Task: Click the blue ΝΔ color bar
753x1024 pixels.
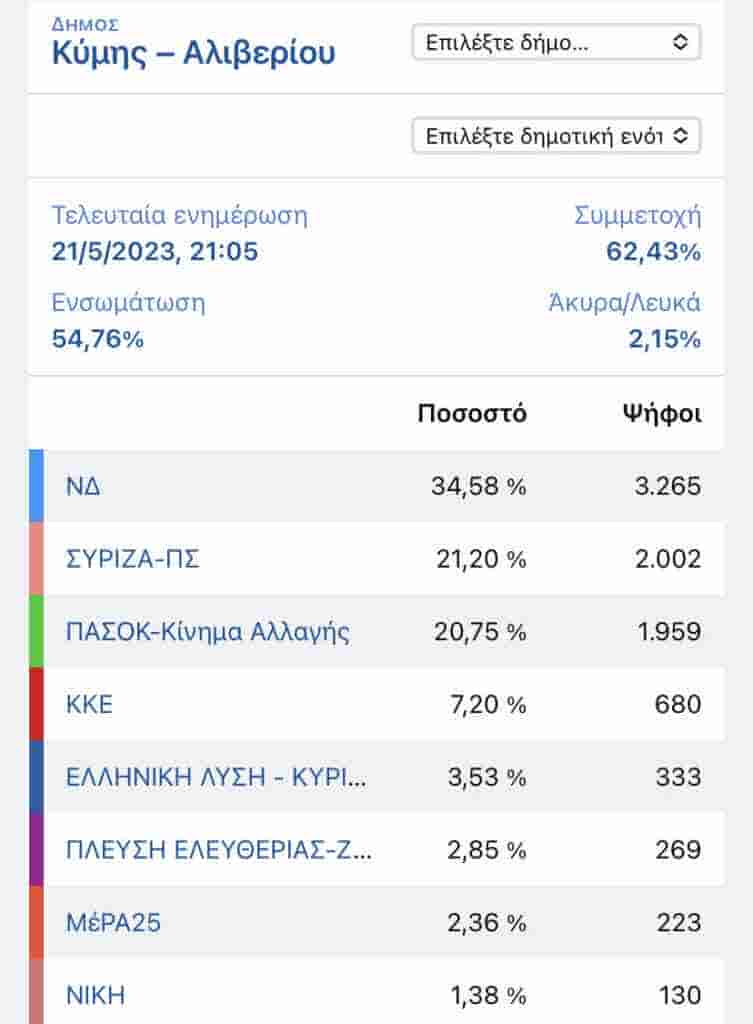Action: (36, 487)
